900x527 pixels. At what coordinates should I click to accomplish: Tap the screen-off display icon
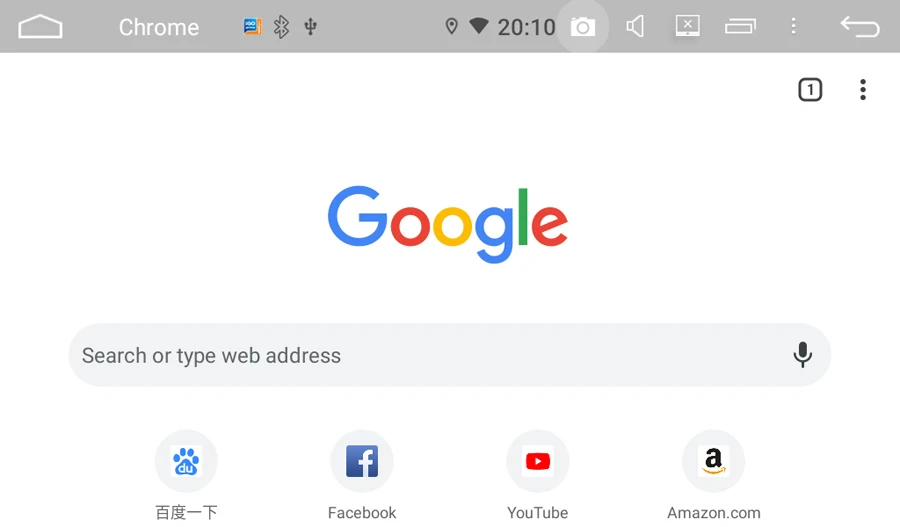pos(688,26)
